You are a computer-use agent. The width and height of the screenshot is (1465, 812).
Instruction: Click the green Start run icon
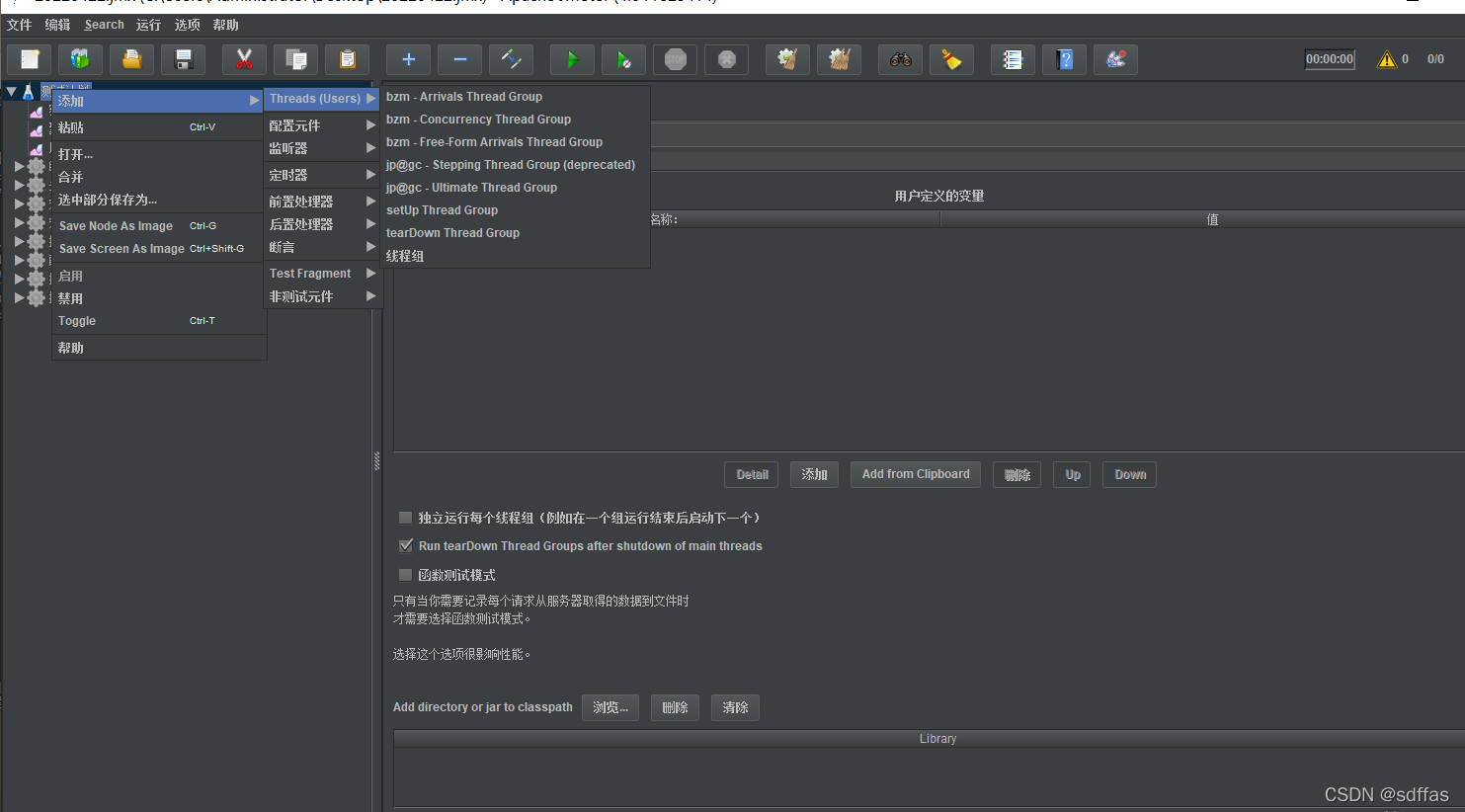pos(572,59)
